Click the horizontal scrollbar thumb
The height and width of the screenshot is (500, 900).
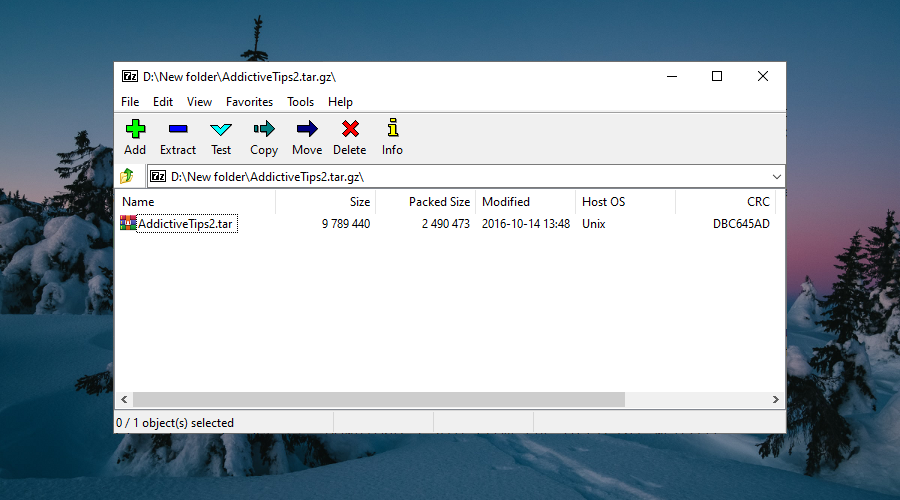click(379, 400)
